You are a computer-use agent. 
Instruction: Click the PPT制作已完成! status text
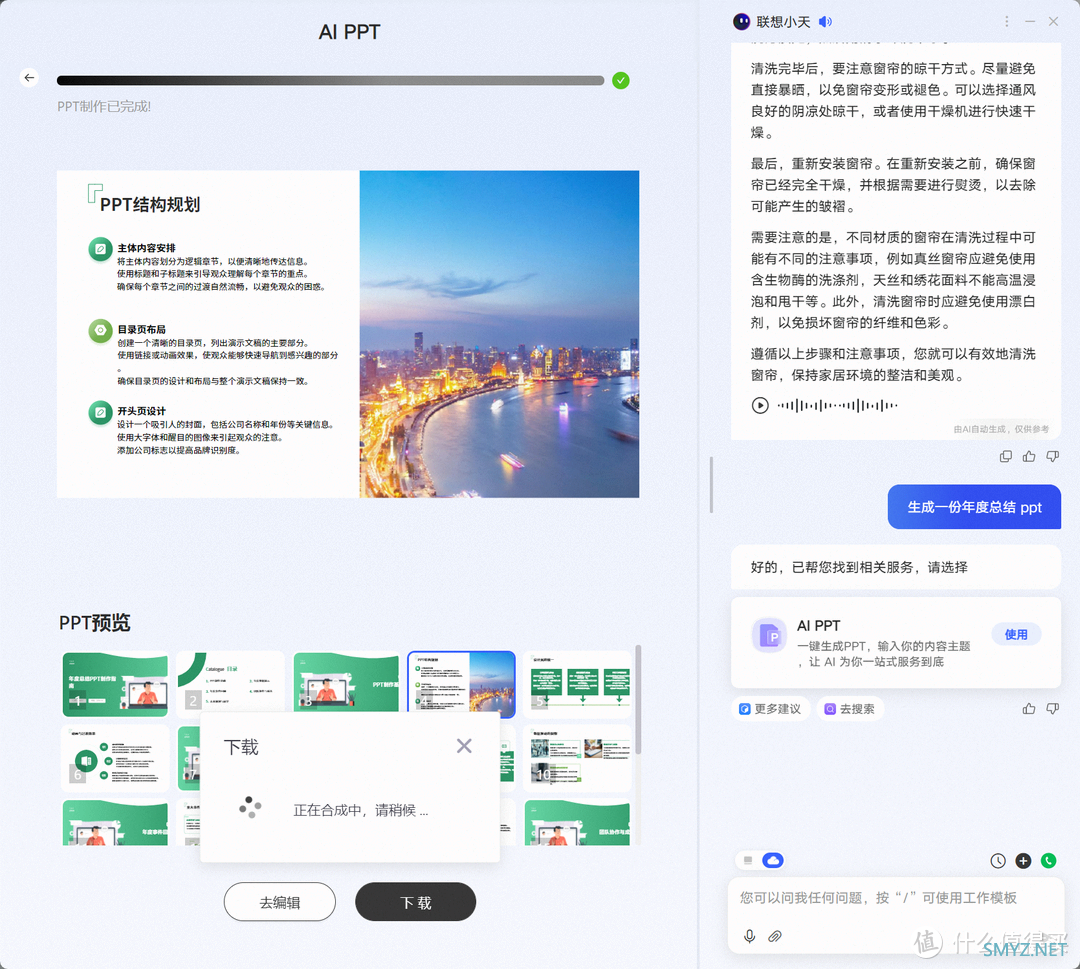point(104,107)
